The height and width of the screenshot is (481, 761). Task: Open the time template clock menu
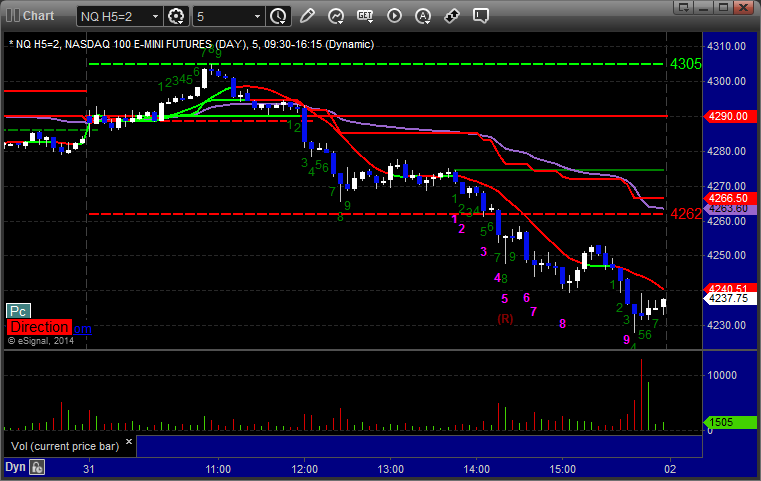[278, 16]
